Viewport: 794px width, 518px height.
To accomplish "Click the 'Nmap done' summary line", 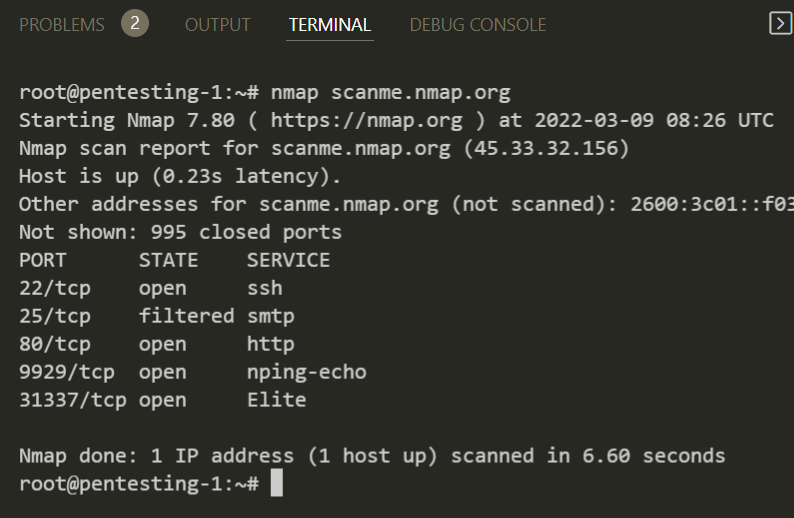I will (x=372, y=456).
